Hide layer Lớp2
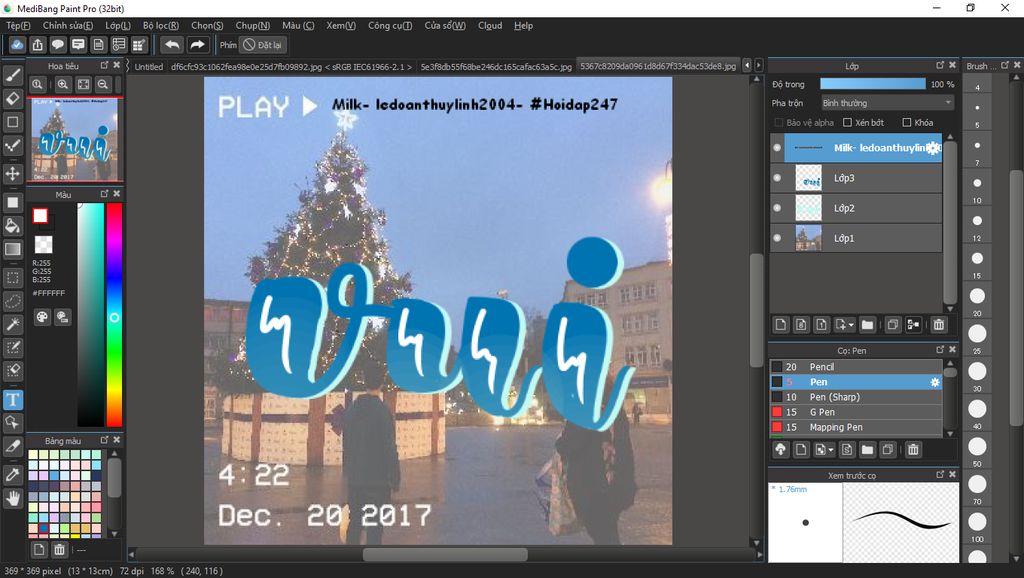This screenshot has width=1024, height=578. [x=777, y=208]
